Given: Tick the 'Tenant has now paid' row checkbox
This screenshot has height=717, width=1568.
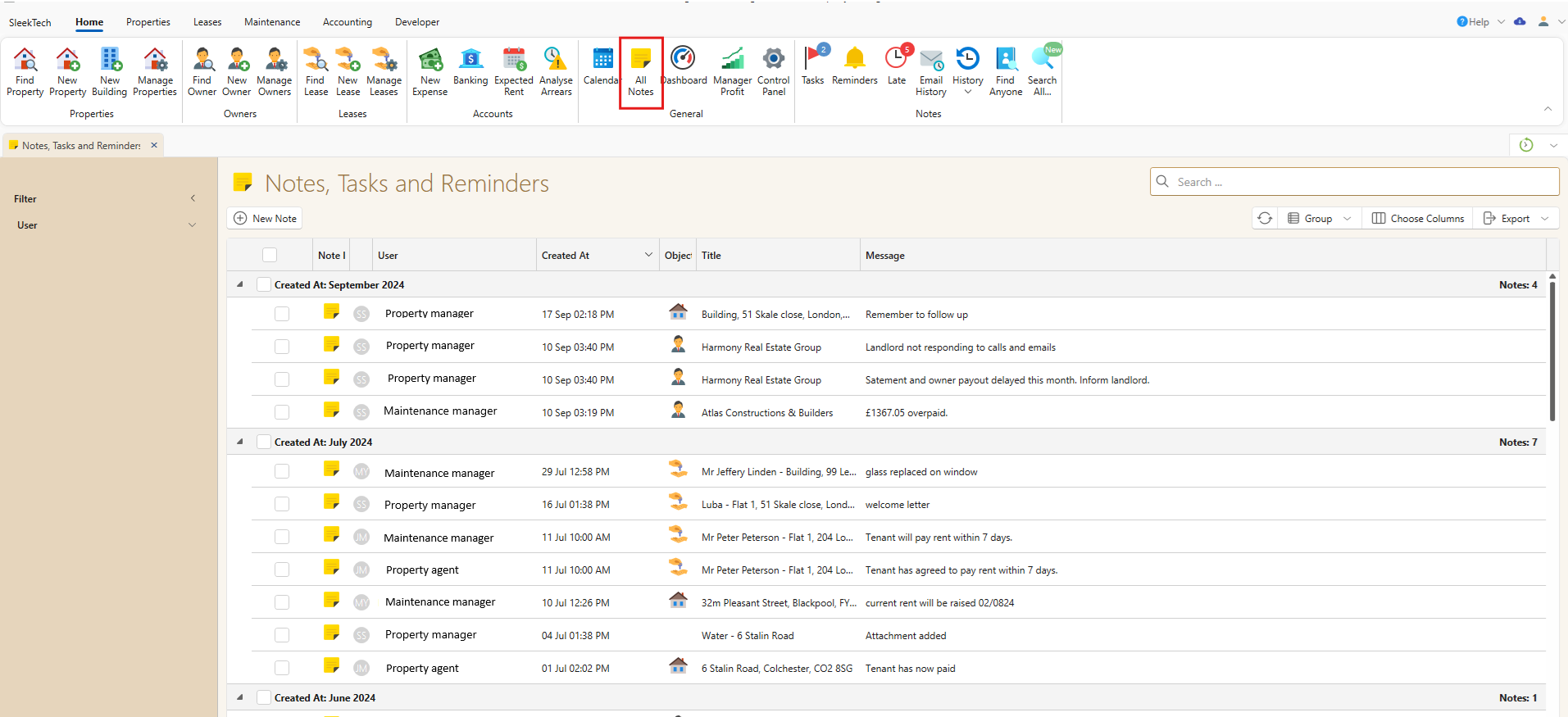Looking at the screenshot, I should click(x=282, y=668).
